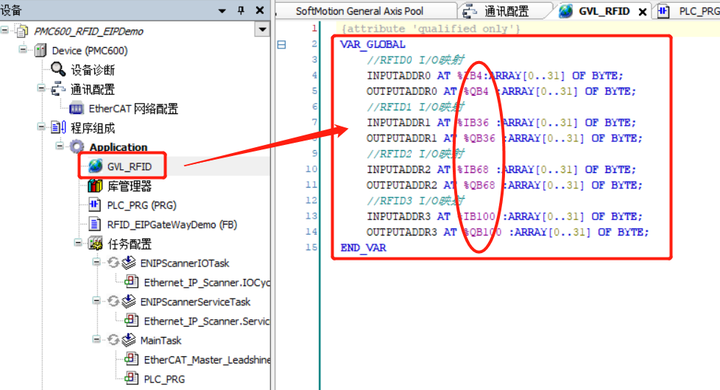Select the 设备诊断 magnifier icon
Image resolution: width=720 pixels, height=390 pixels.
[x=58, y=69]
